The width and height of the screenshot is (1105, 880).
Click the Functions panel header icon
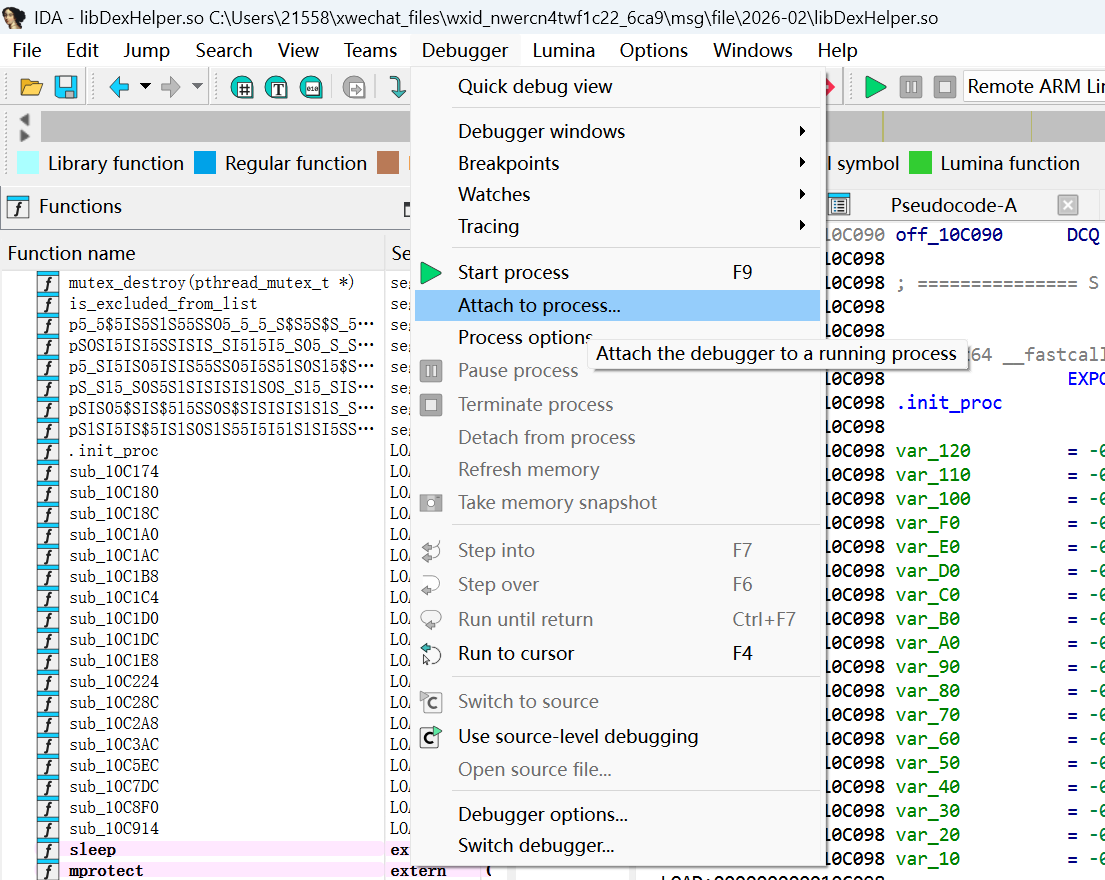coord(18,207)
